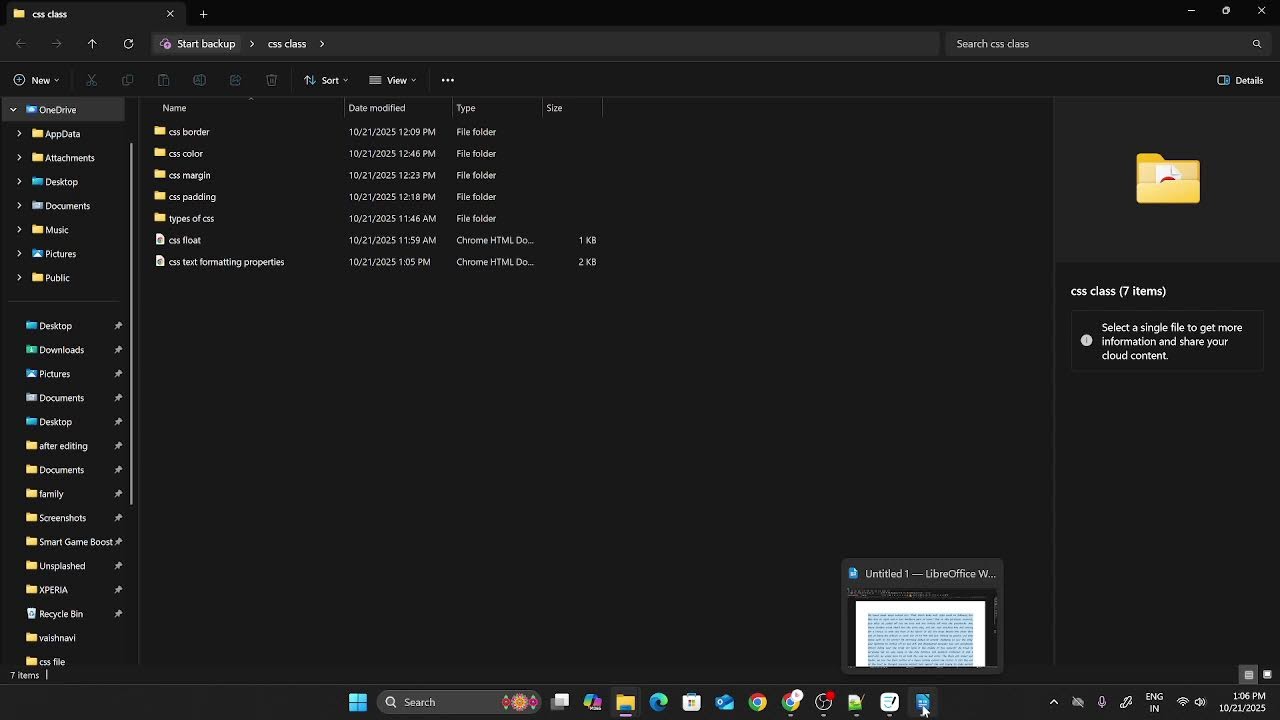Go up one folder level
Screen dimensions: 1280x720
point(92,44)
